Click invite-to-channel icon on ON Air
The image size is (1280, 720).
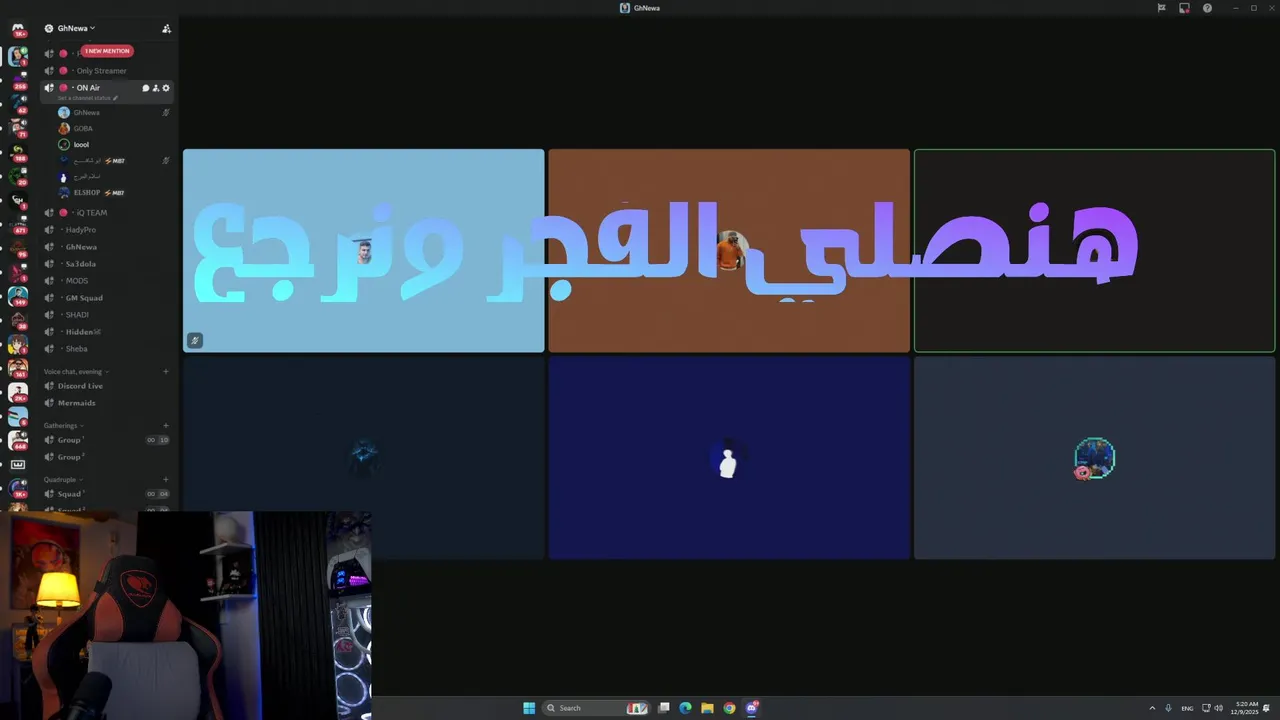[x=155, y=88]
